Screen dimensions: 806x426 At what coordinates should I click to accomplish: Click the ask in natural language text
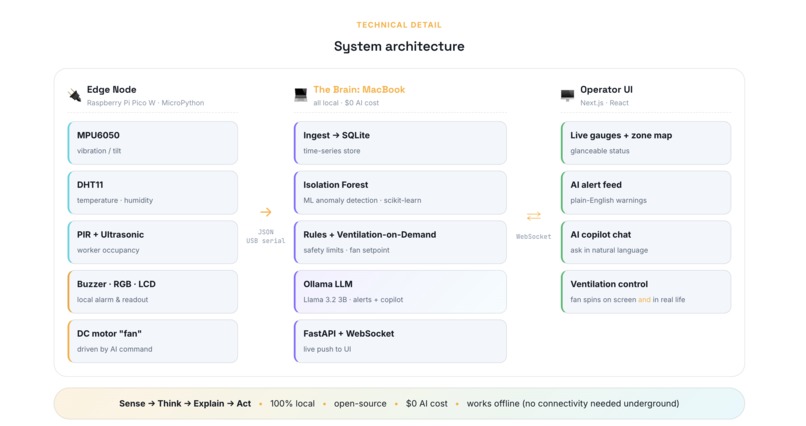pos(609,250)
